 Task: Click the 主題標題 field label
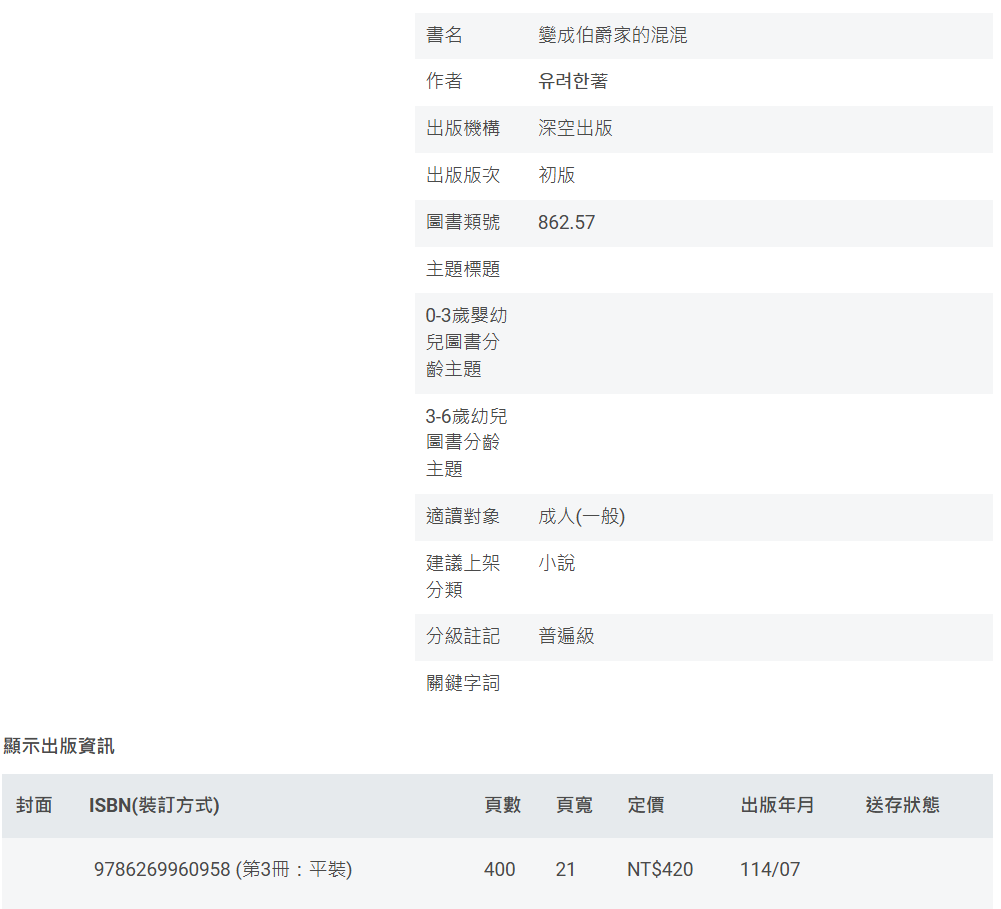click(x=463, y=269)
